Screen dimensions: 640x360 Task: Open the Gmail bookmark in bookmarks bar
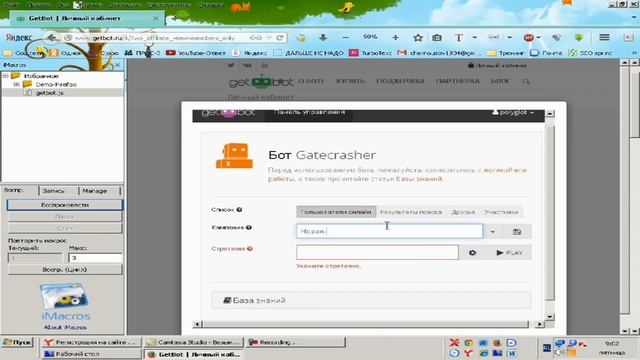click(440, 53)
